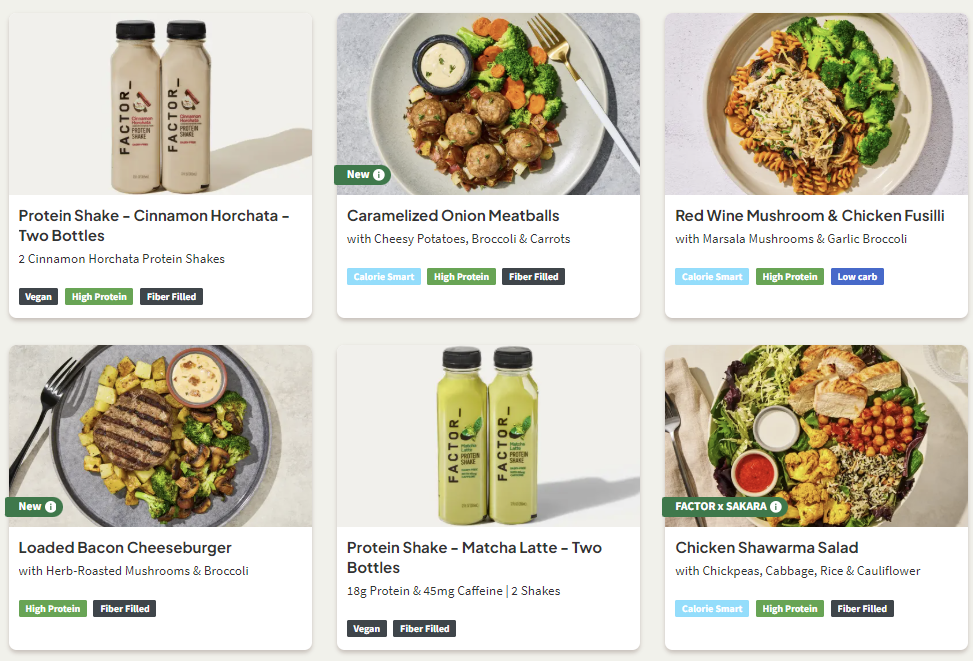Open the Matcha Latte shake bottles image
Viewport: 973px width, 661px height.
point(488,436)
